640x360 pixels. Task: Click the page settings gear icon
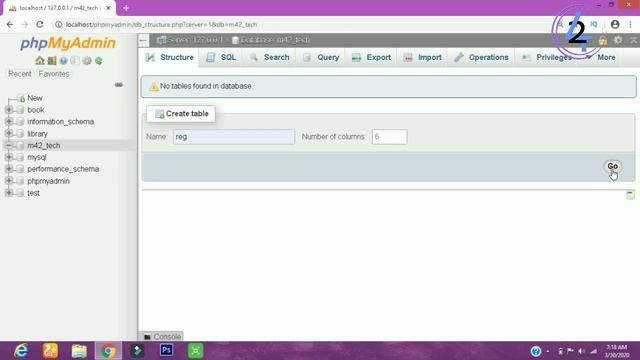pos(618,40)
